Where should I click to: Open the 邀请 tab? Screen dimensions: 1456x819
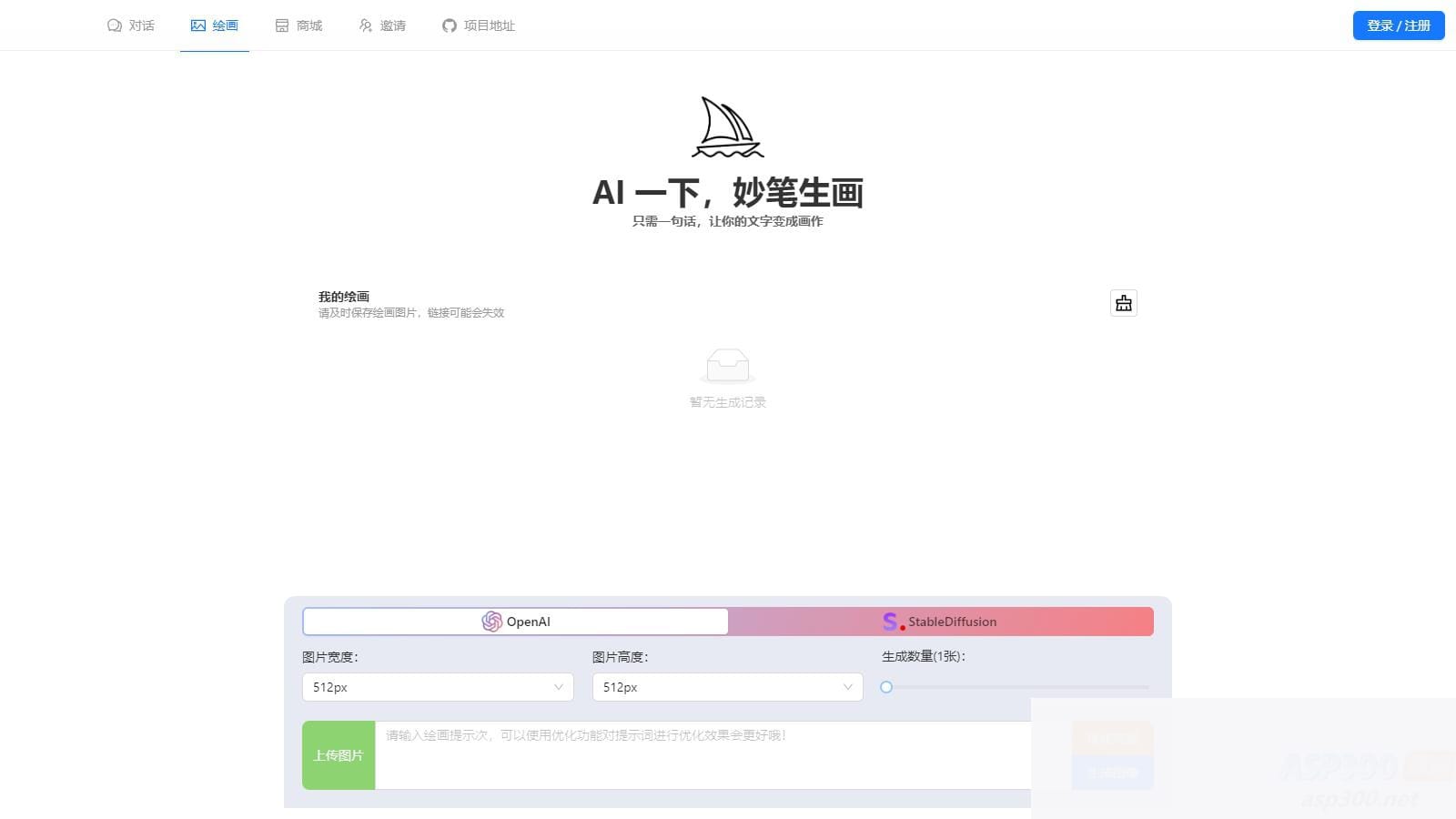click(383, 25)
